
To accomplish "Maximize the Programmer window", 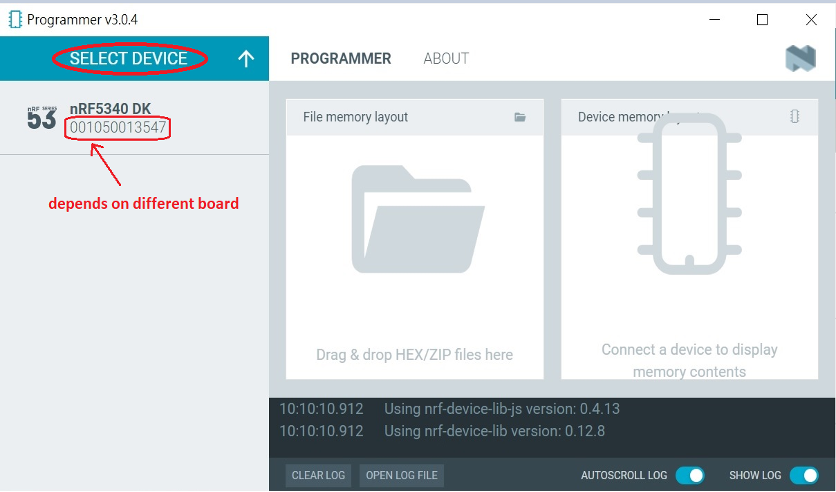I will tap(762, 19).
